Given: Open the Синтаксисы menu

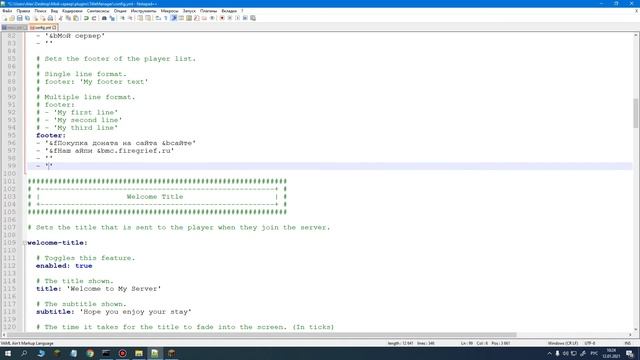Looking at the screenshot, I should tap(98, 11).
